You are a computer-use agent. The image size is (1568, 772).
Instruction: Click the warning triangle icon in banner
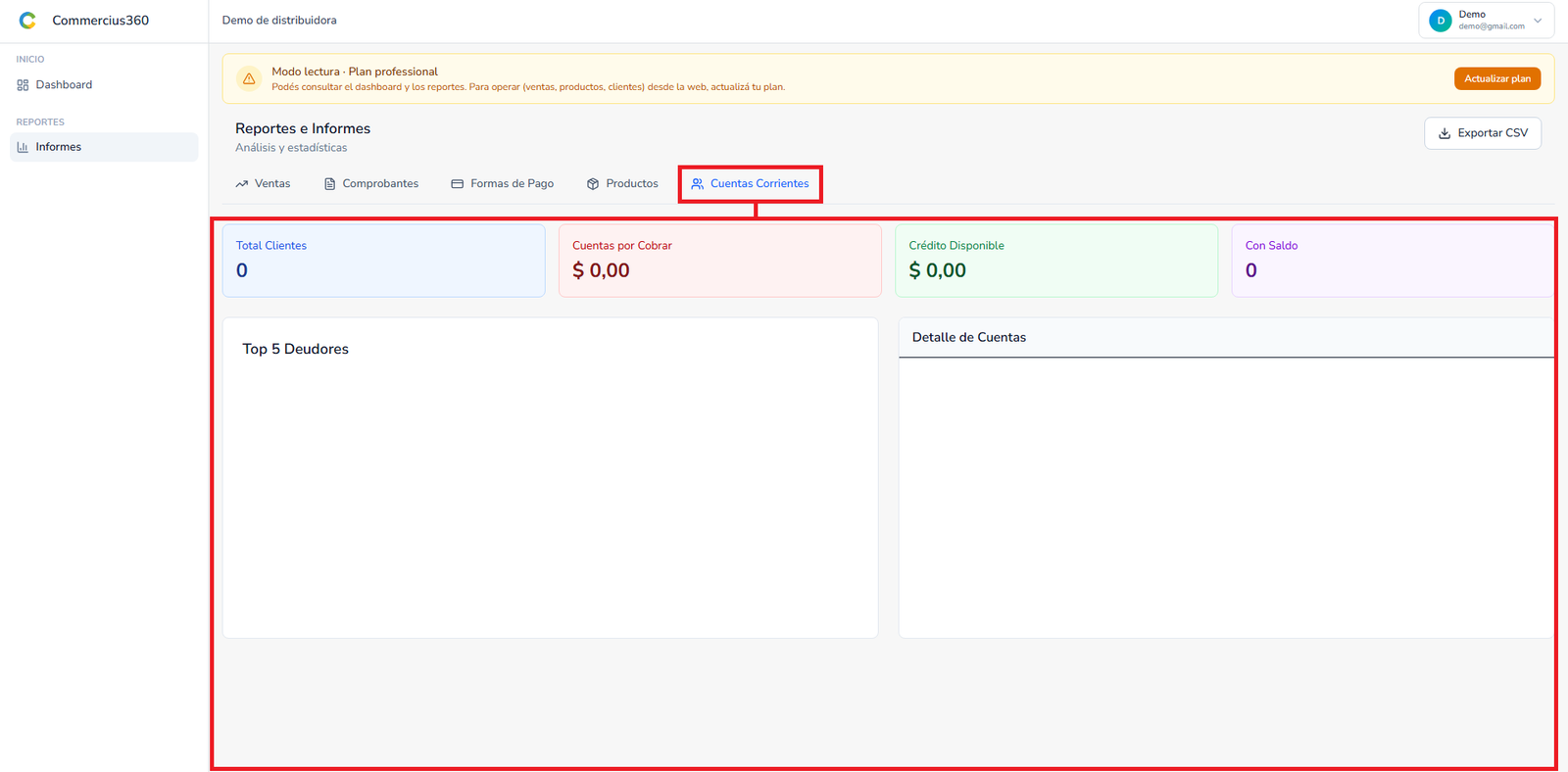pos(249,78)
